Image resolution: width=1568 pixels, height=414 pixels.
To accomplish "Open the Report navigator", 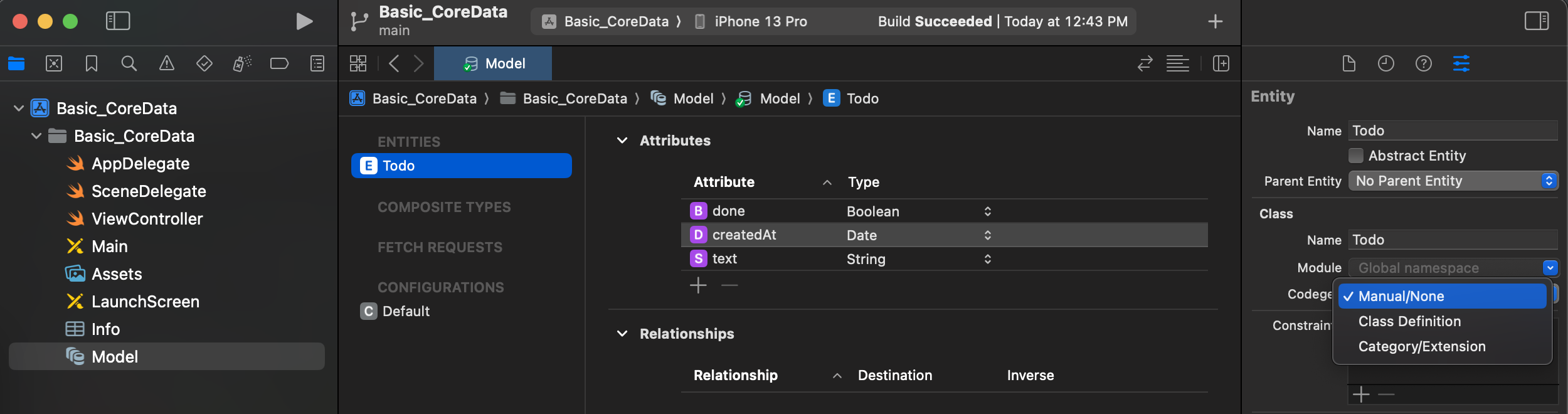I will (317, 63).
